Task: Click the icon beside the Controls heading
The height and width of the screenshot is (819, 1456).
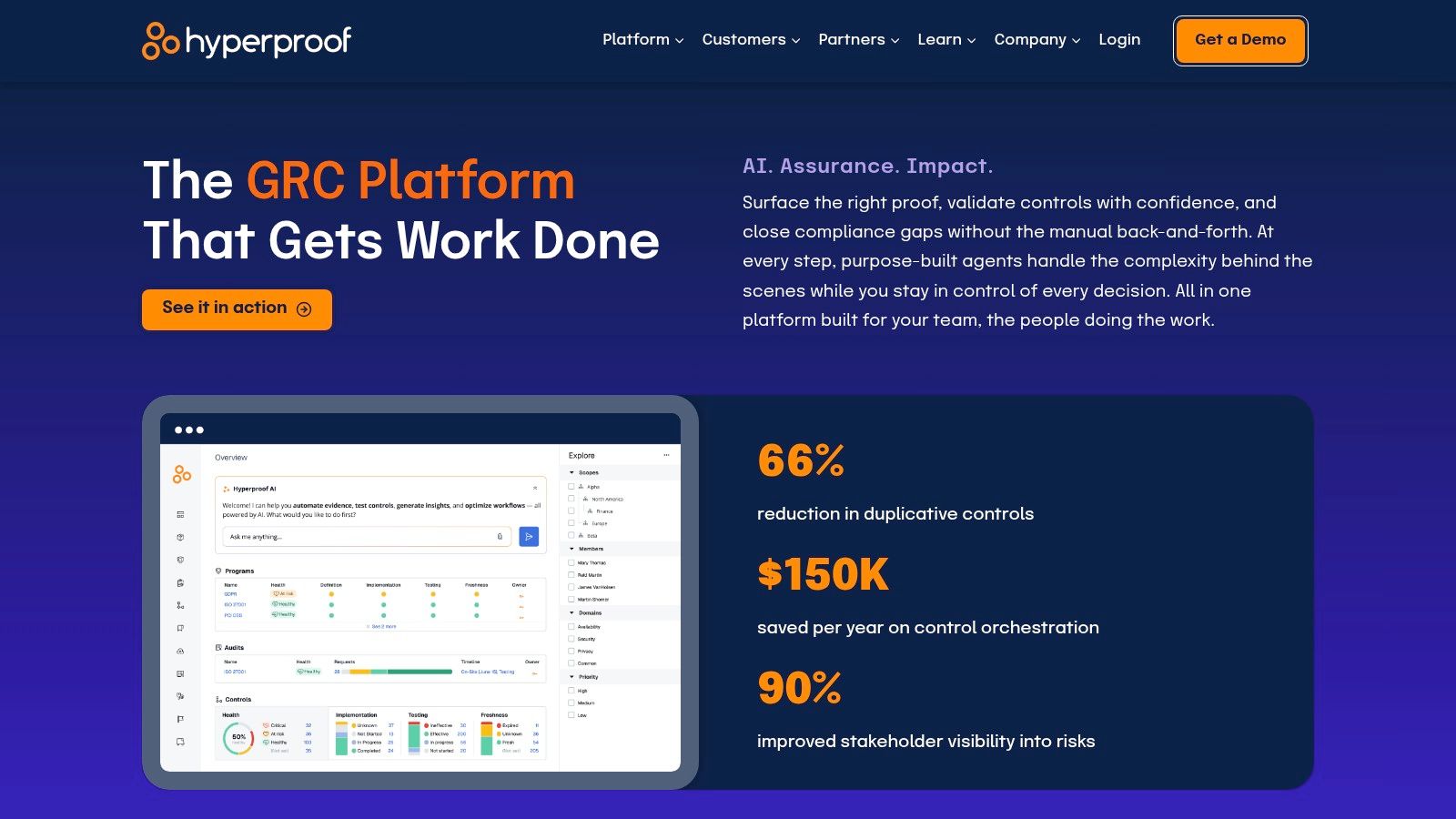Action: 218,699
